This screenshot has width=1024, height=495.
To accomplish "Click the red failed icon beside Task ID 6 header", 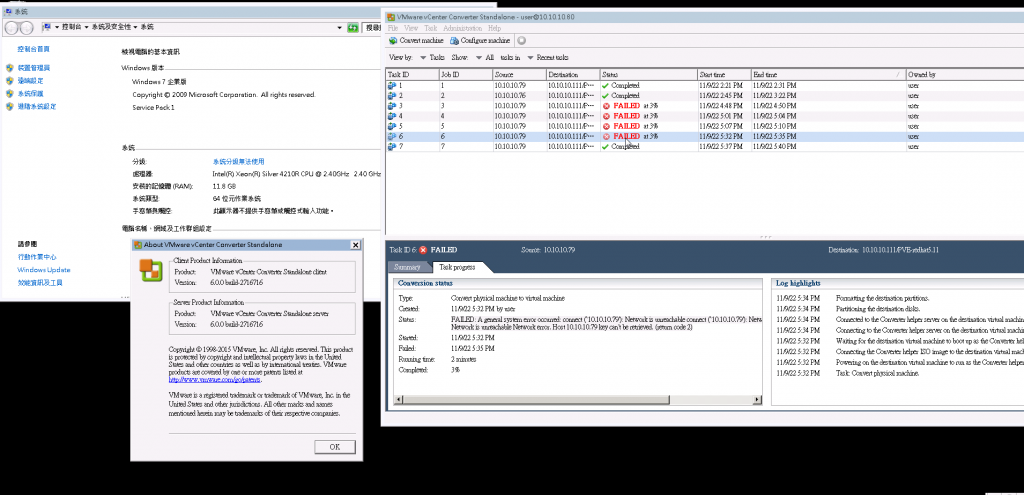I will click(423, 250).
